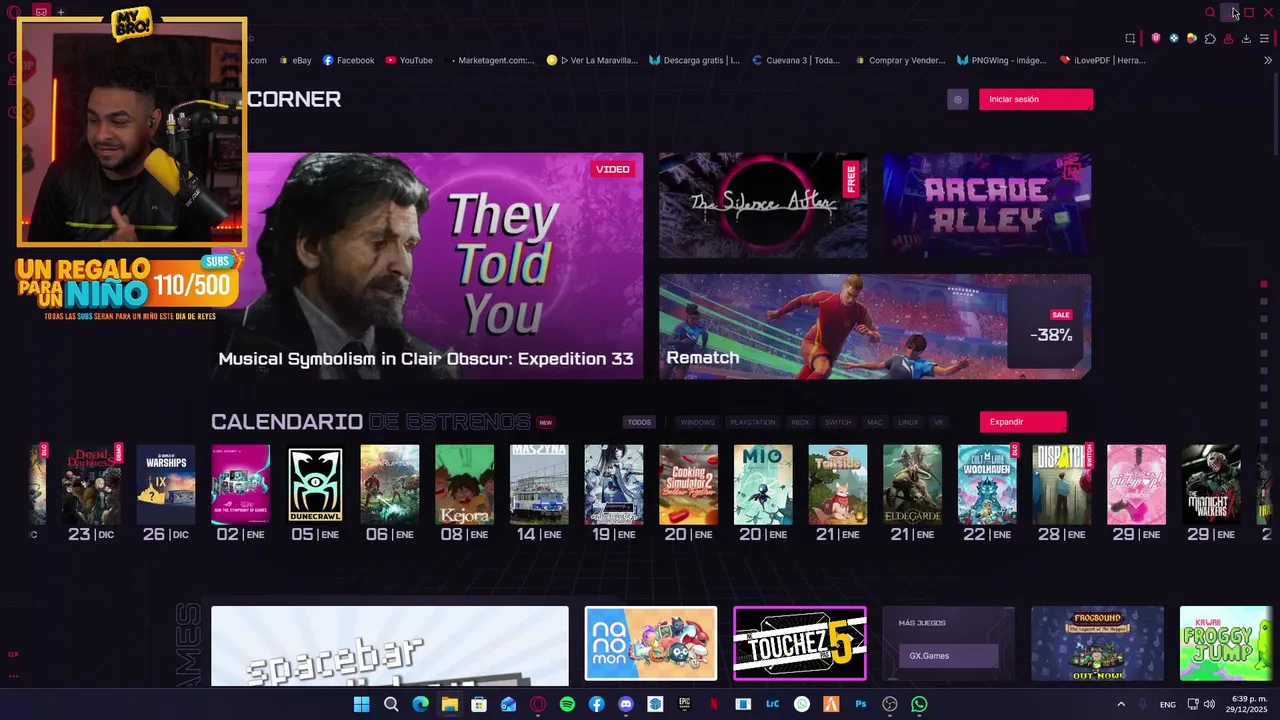The width and height of the screenshot is (1280, 720).
Task: Launch File Explorer from the taskbar
Action: point(450,704)
